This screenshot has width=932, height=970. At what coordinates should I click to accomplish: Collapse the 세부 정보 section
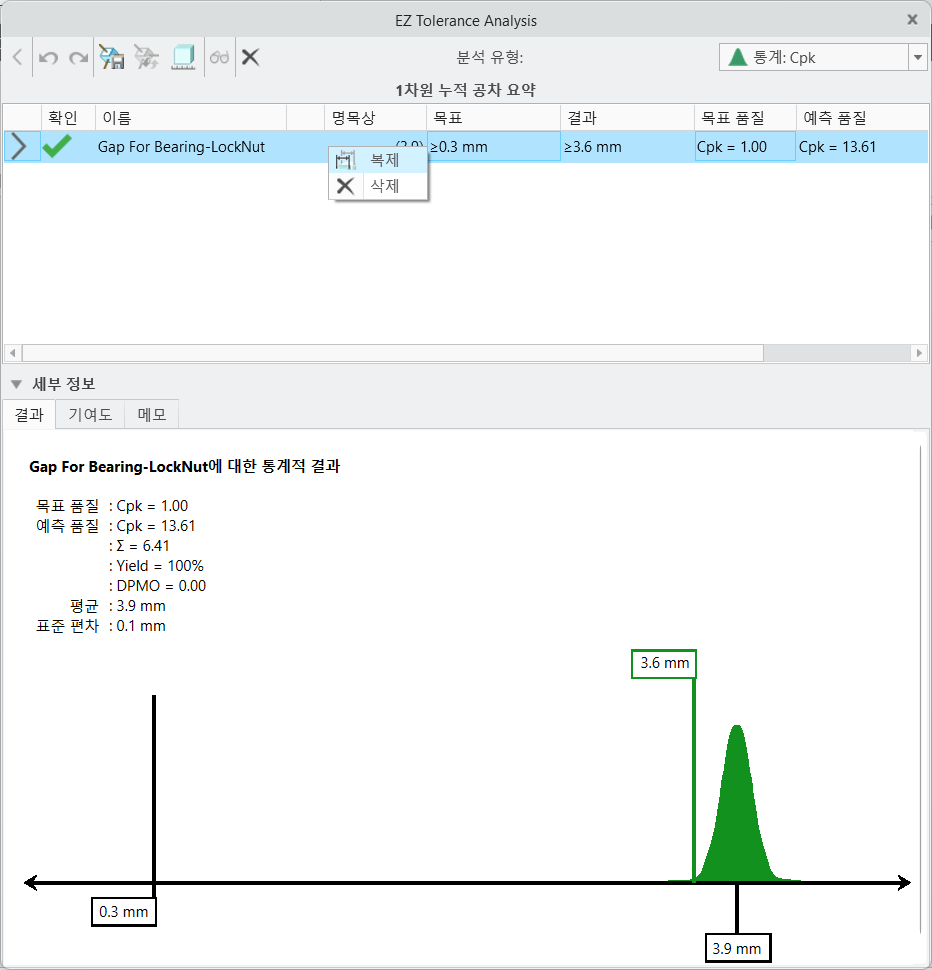(x=17, y=384)
